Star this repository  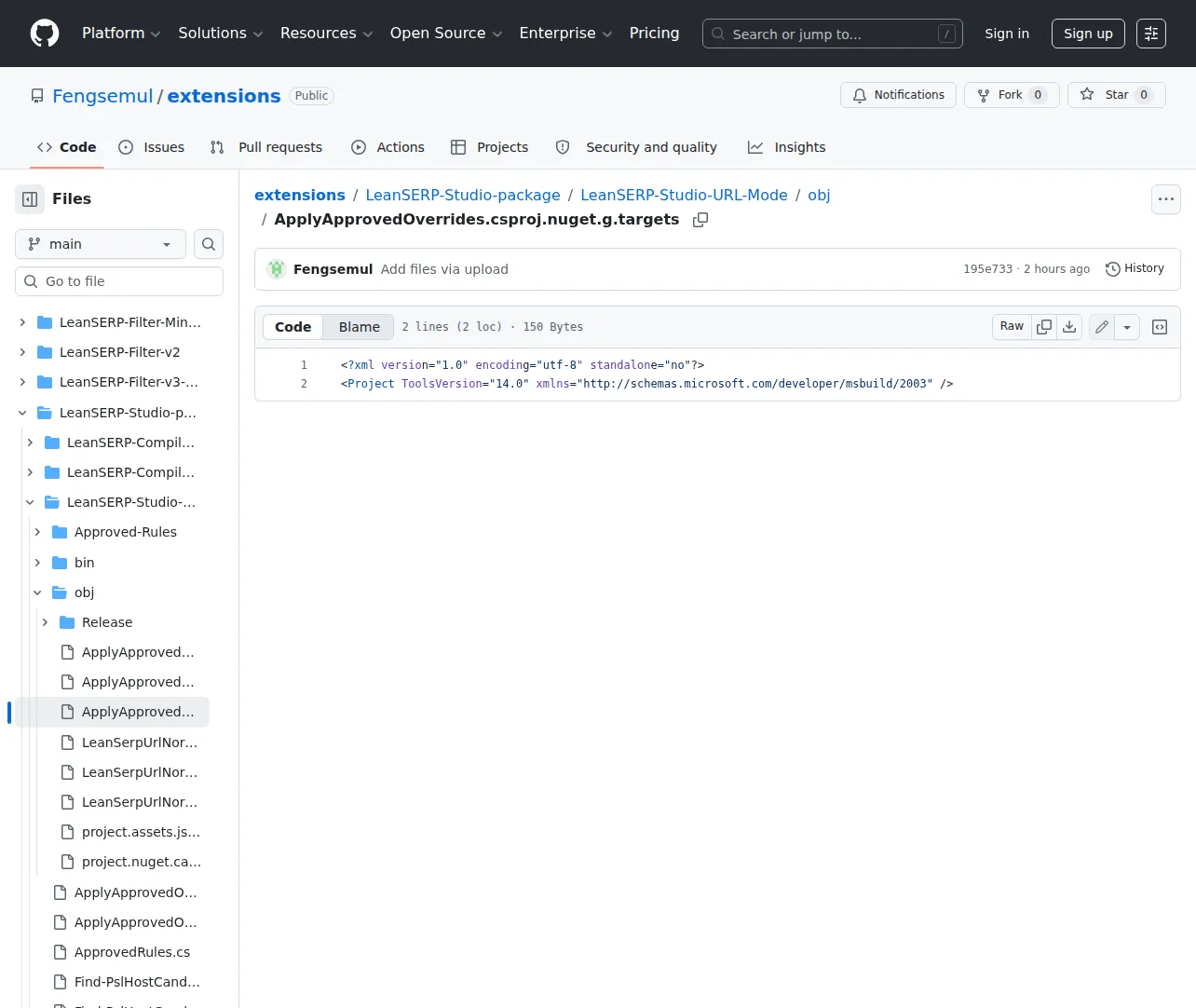coord(1116,95)
